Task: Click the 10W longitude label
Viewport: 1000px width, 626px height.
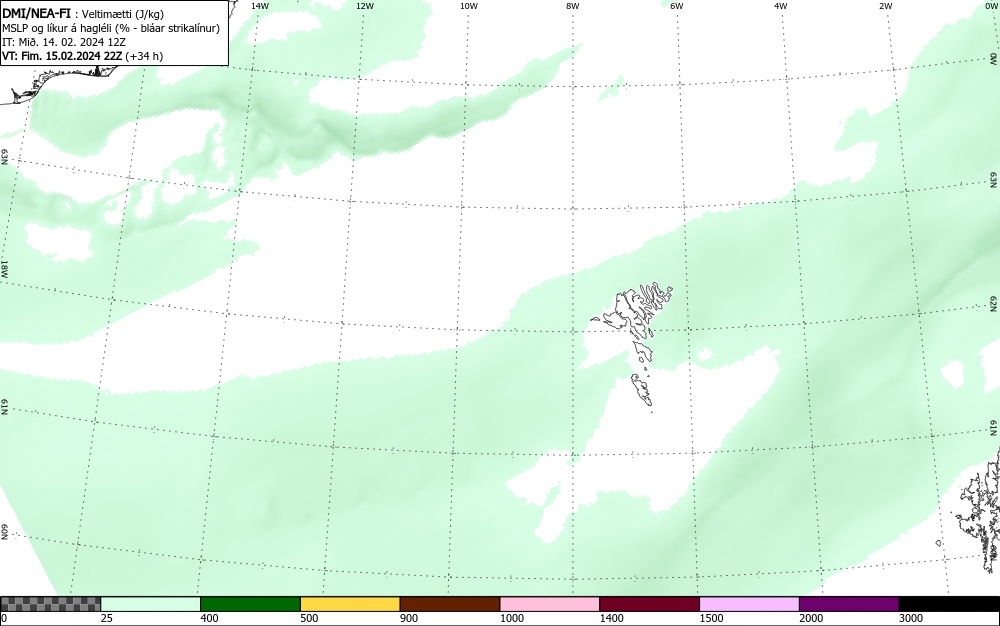Action: pyautogui.click(x=469, y=6)
